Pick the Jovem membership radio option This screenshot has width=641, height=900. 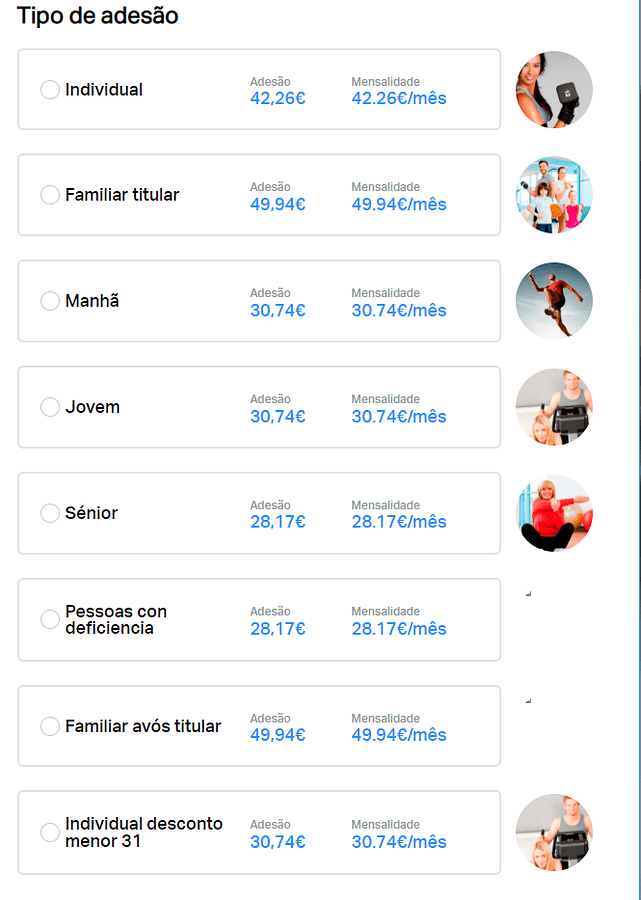click(50, 407)
